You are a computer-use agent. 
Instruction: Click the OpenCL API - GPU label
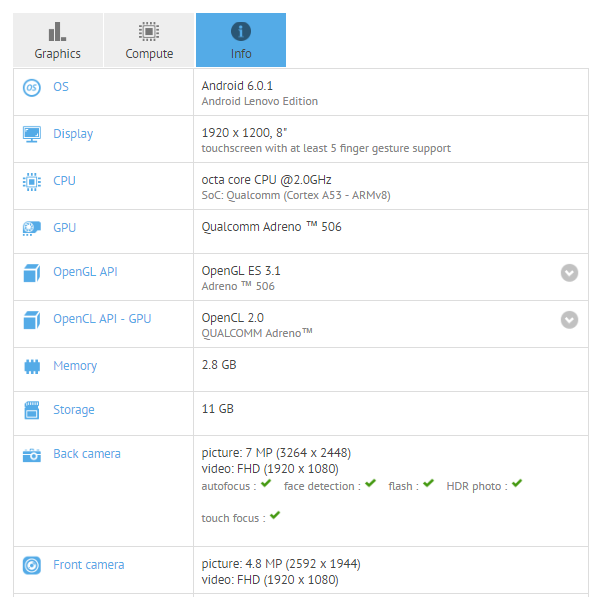(x=102, y=319)
